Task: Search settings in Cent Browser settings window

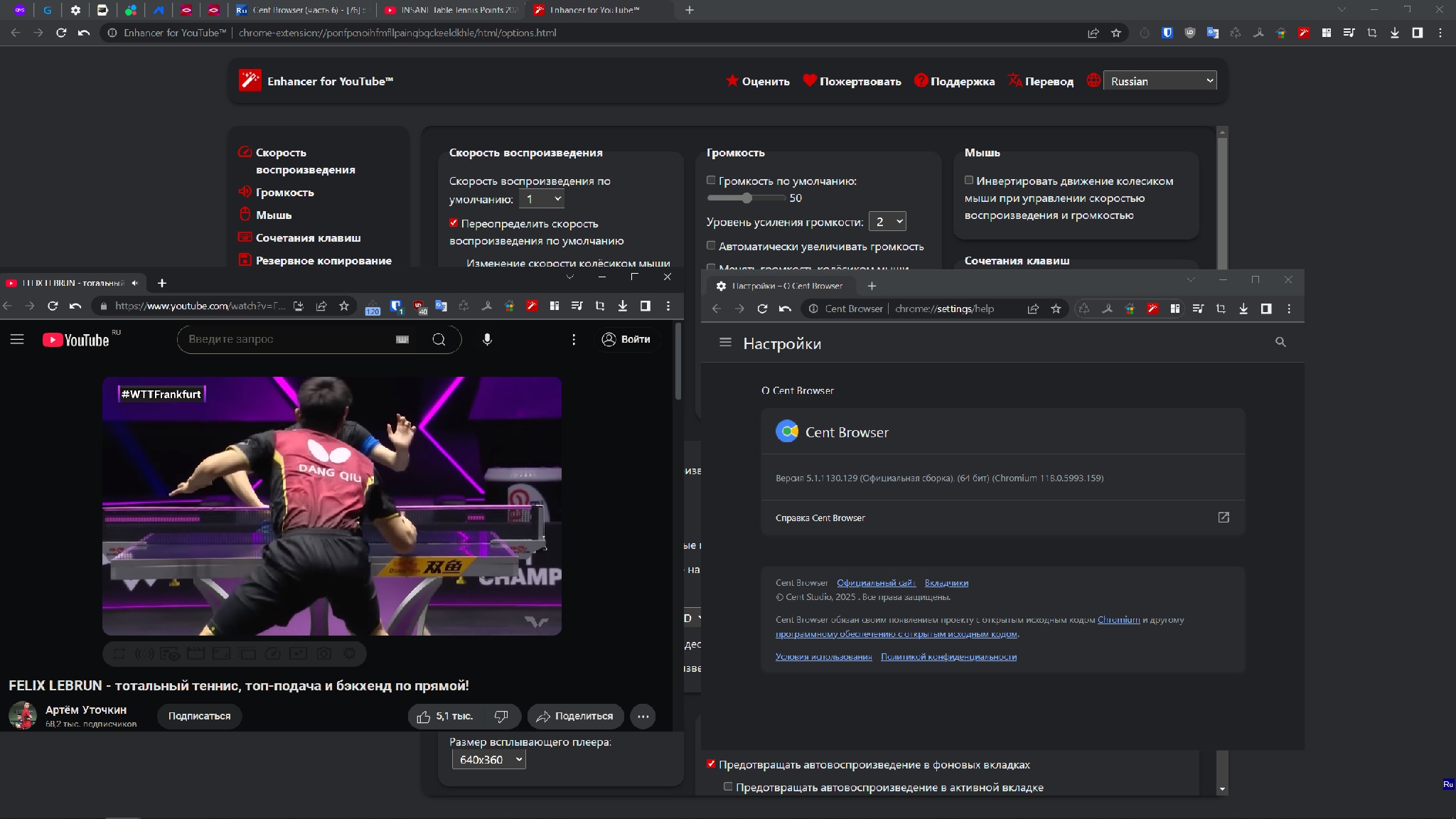Action: 1280,342
